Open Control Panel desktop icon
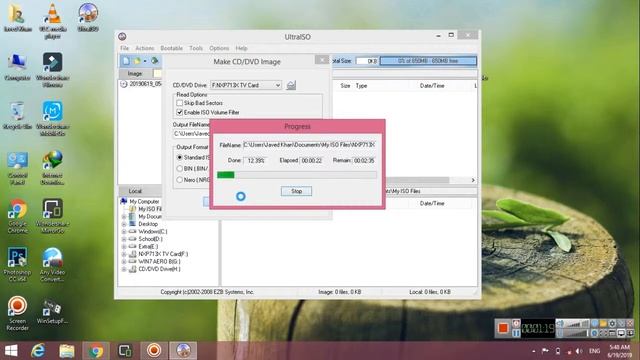640x360 pixels. 18,168
